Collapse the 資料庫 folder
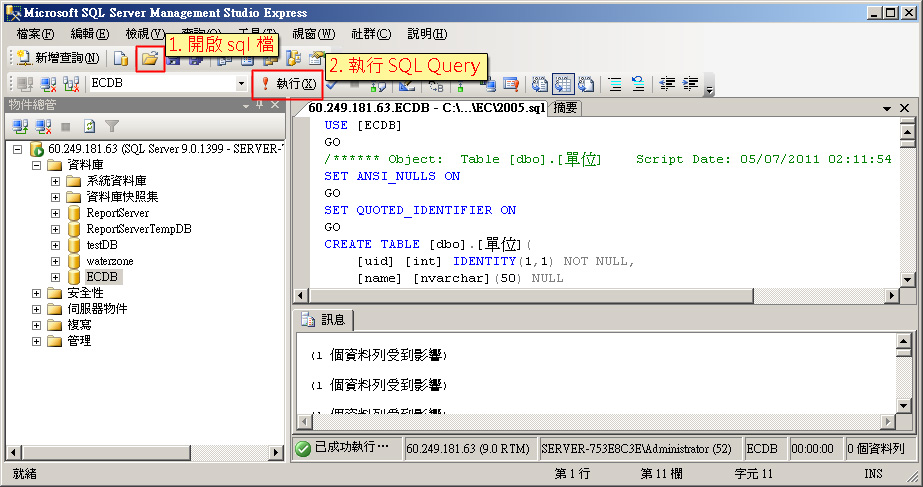Viewport: 923px width, 487px height. tap(36, 165)
